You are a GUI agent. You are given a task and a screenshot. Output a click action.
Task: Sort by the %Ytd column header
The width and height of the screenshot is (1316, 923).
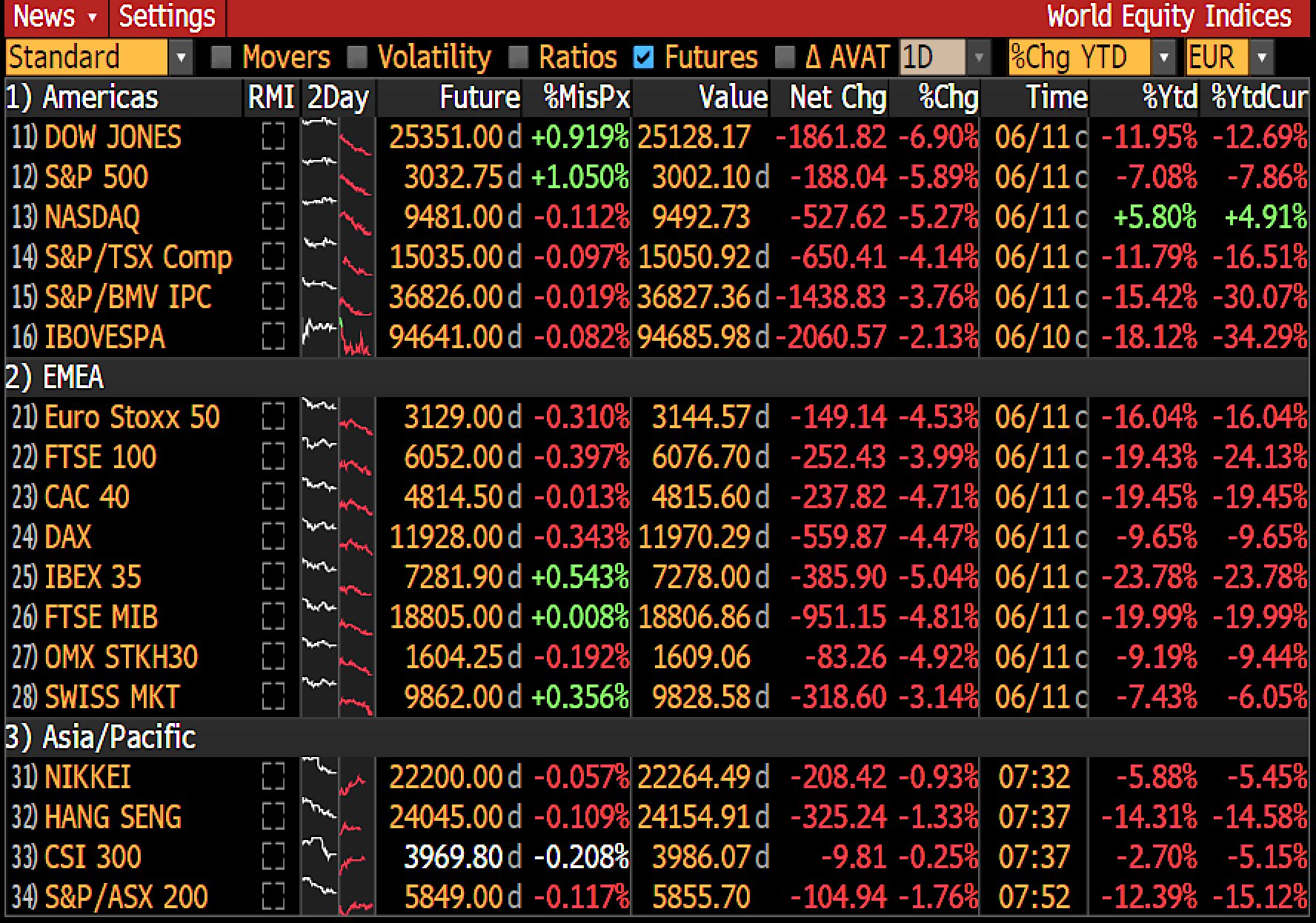[x=1169, y=97]
